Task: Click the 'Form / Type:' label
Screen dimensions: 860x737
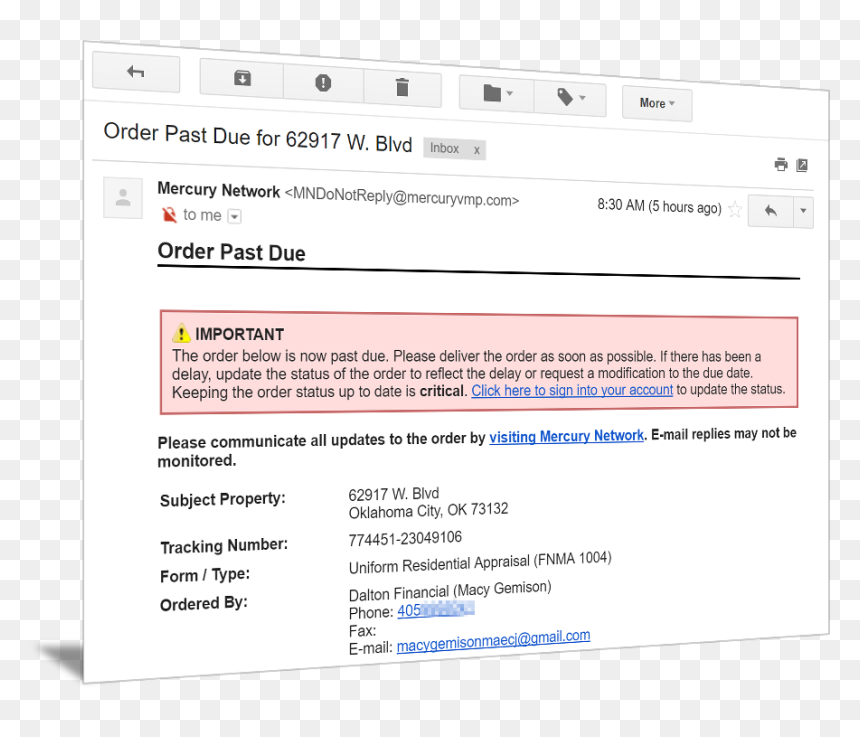Action: [x=205, y=575]
